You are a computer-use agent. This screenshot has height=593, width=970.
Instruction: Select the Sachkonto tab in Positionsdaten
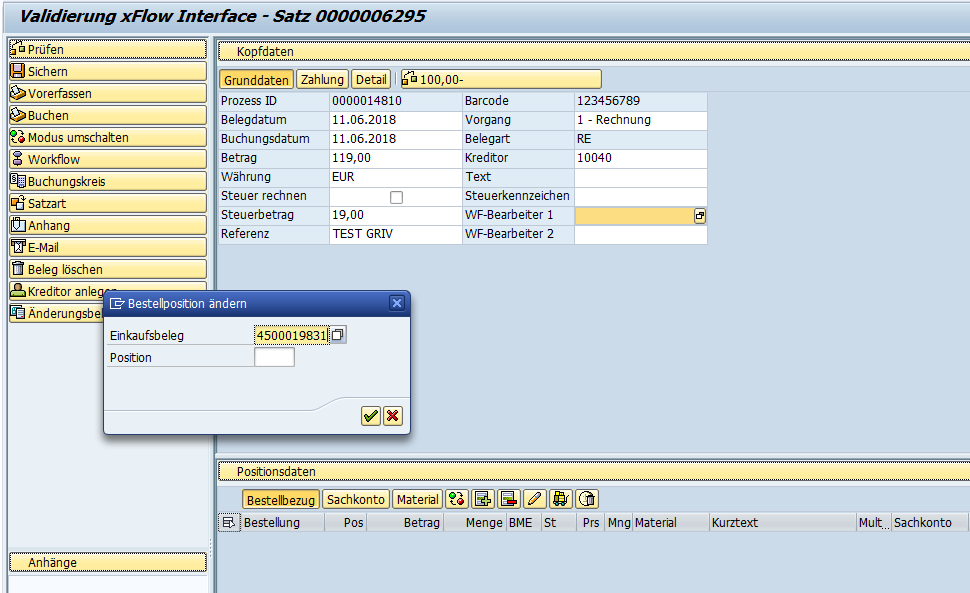356,499
